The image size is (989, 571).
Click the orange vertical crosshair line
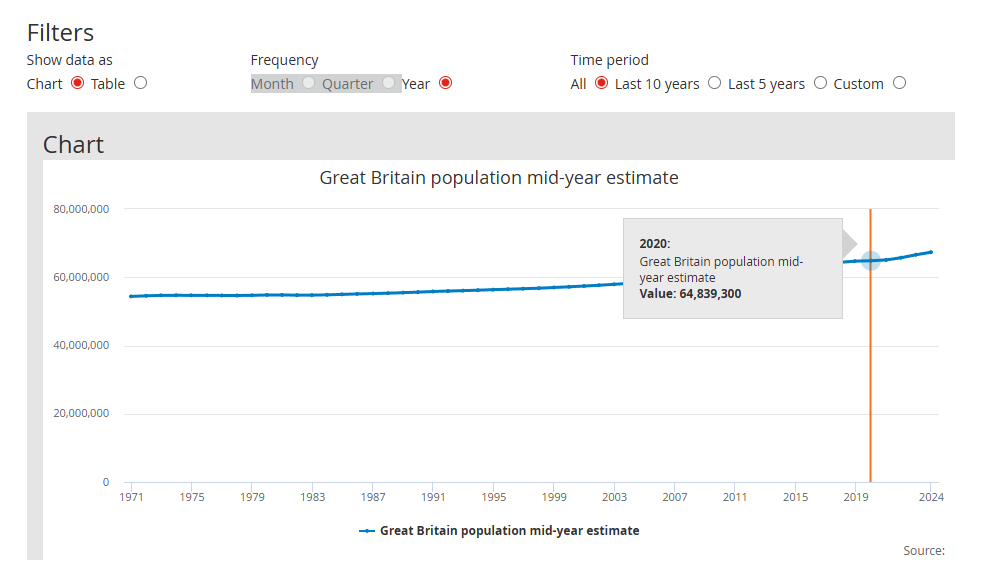[x=870, y=400]
